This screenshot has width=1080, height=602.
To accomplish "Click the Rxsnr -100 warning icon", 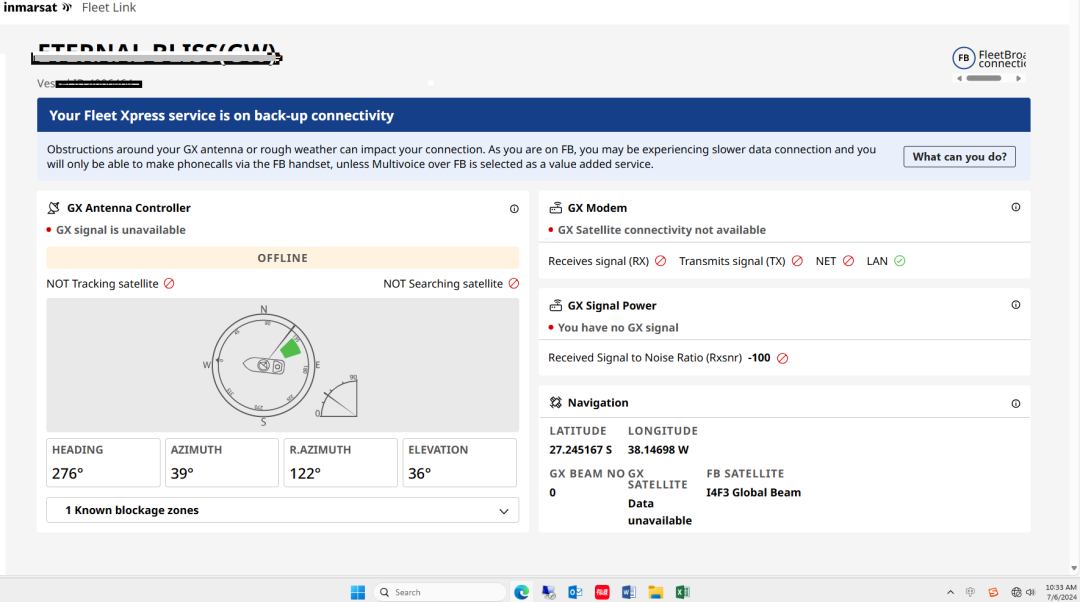I will (782, 358).
